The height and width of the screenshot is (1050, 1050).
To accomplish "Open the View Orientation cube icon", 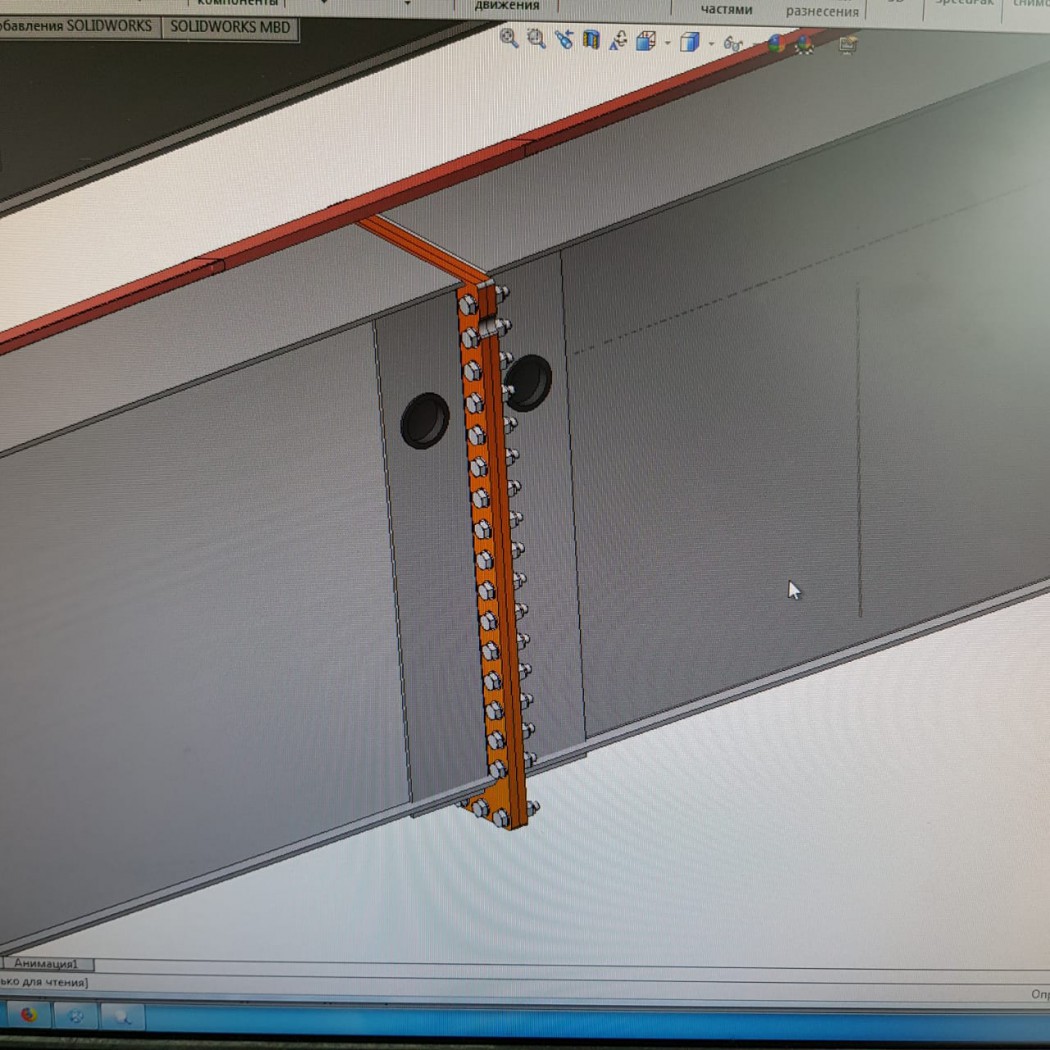I will (x=645, y=41).
